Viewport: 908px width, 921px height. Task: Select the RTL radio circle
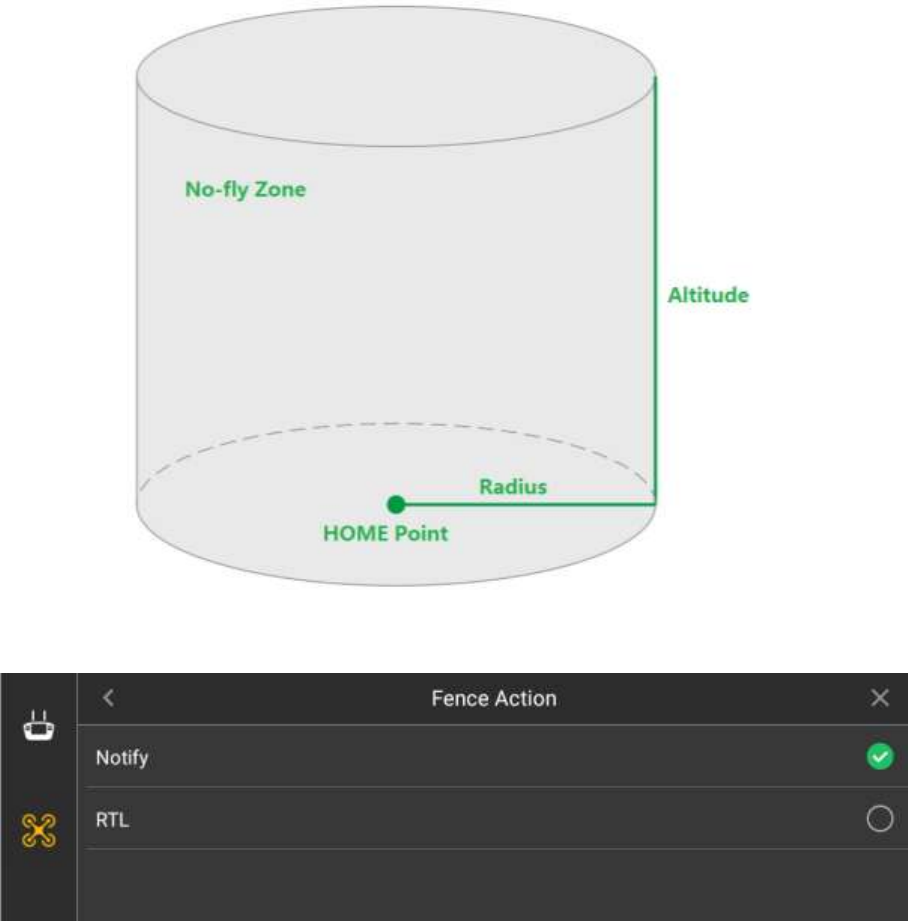[879, 820]
